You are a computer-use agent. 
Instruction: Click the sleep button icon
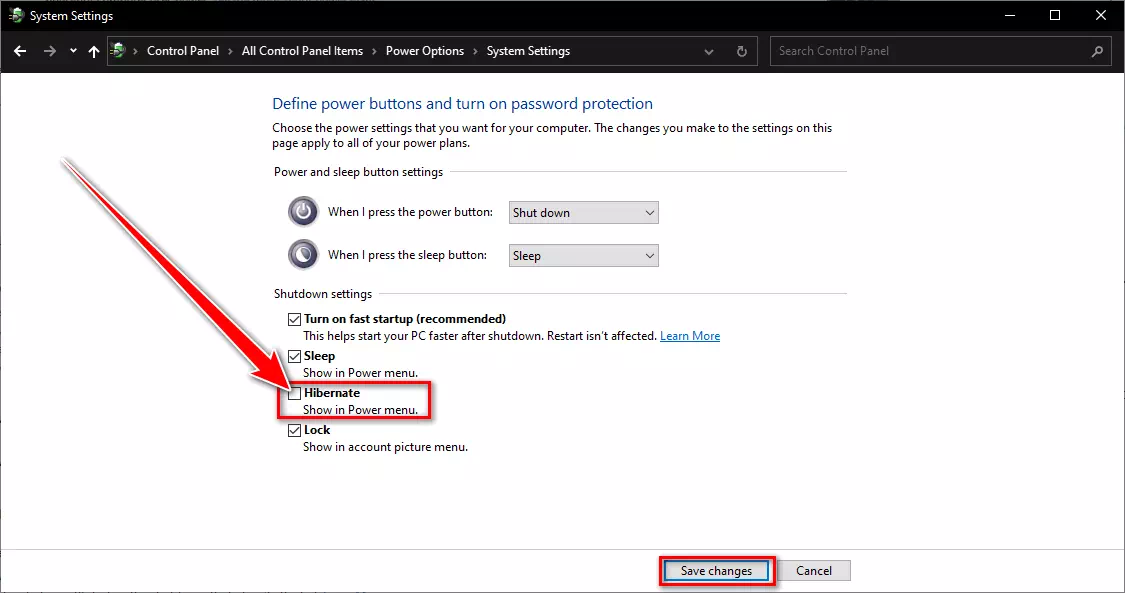click(303, 254)
